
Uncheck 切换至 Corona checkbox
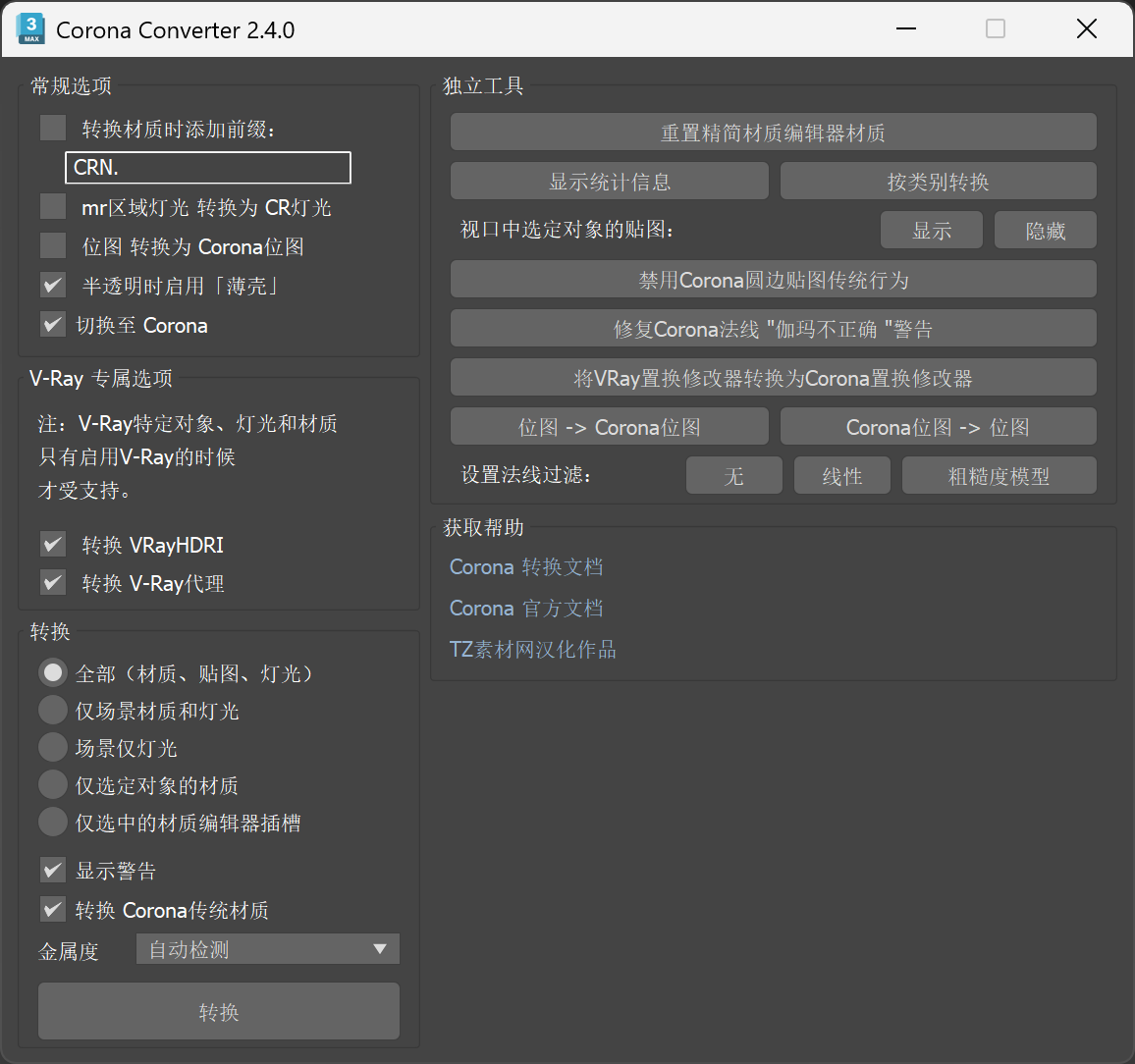click(53, 324)
